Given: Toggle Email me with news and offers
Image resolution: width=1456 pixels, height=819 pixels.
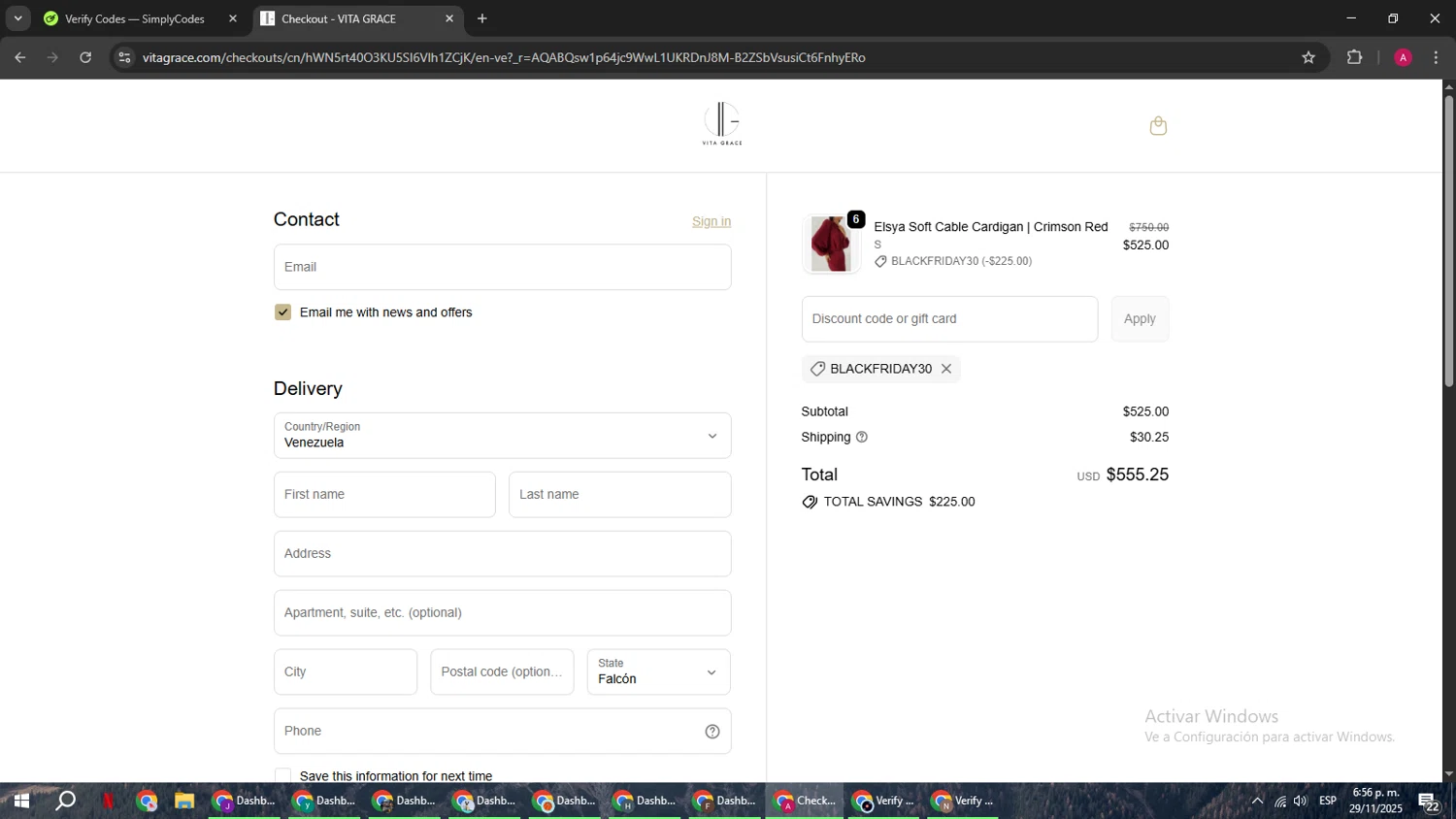Looking at the screenshot, I should 282,312.
